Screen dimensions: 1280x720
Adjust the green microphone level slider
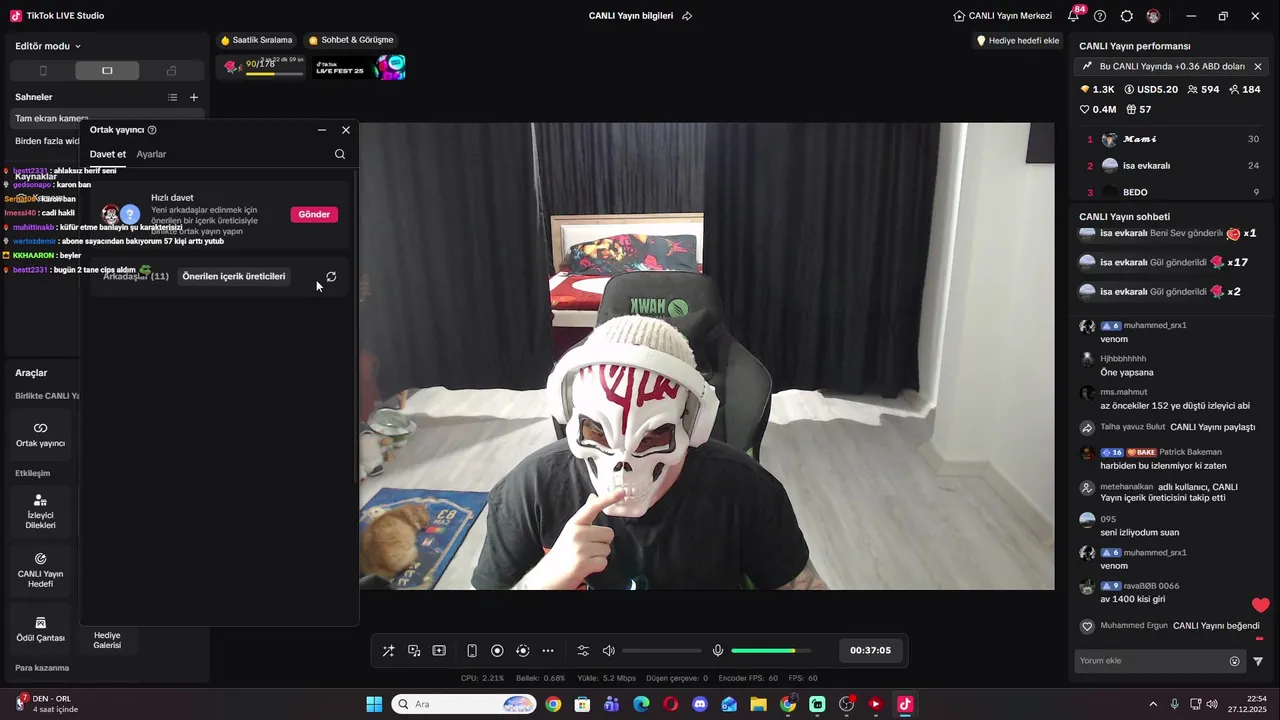pyautogui.click(x=771, y=651)
